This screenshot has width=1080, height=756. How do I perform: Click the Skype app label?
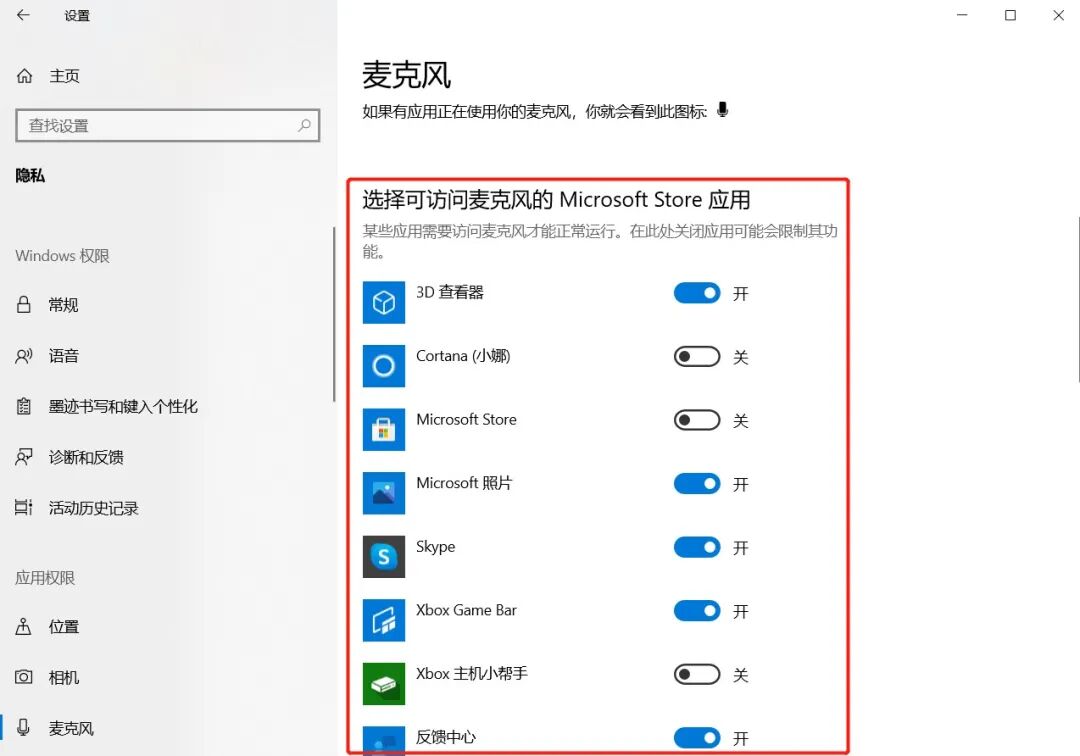435,547
